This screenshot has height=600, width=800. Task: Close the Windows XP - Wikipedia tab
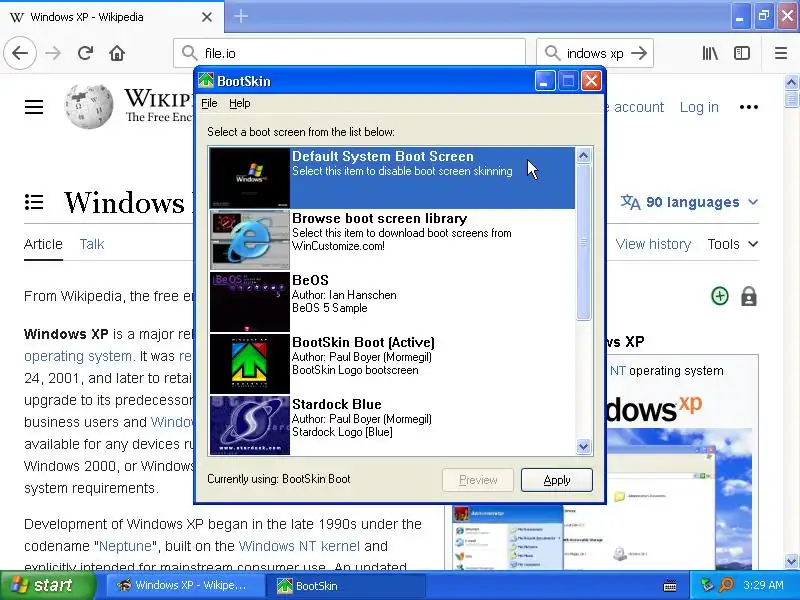[x=207, y=17]
